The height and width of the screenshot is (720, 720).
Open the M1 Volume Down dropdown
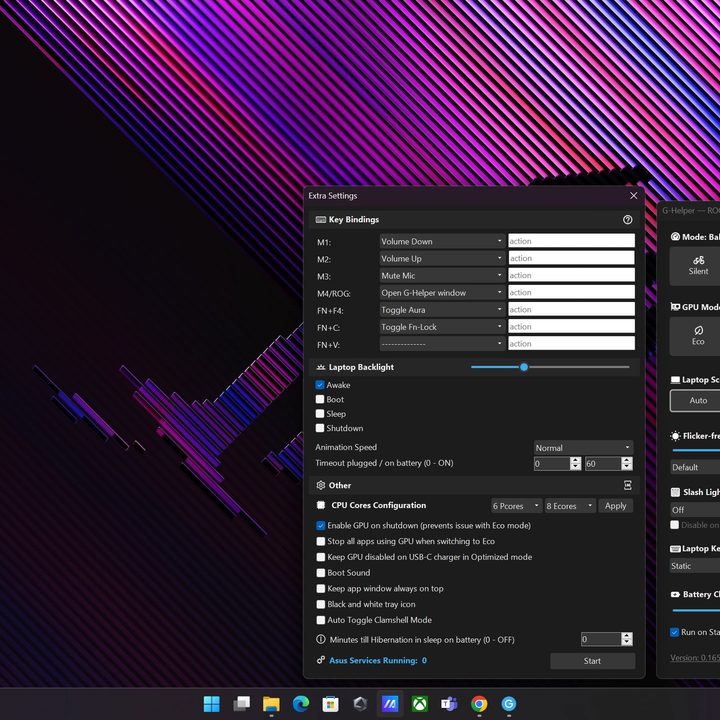[443, 241]
